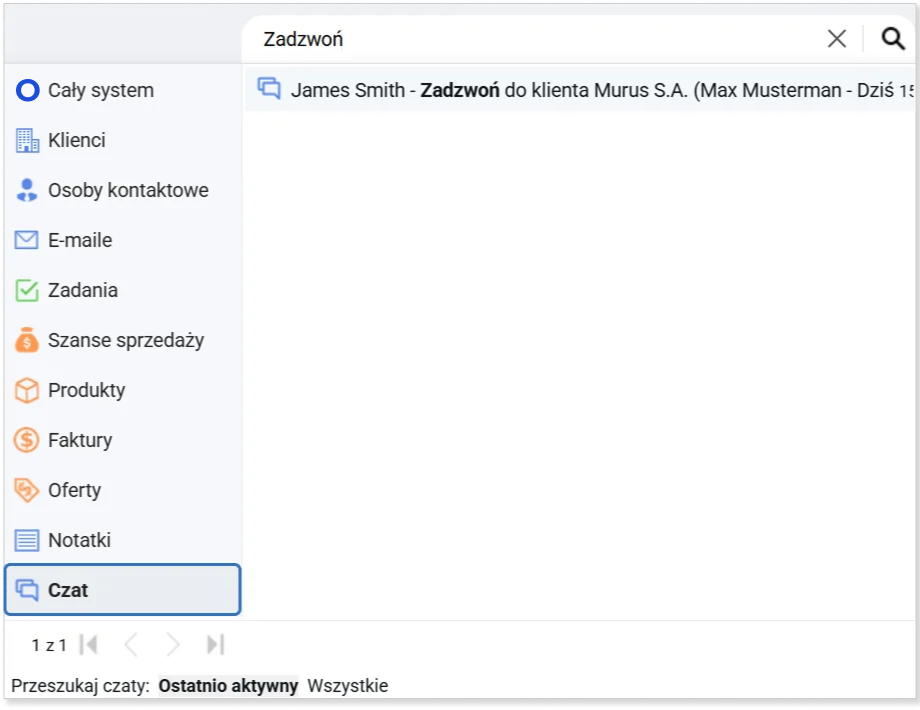
Task: Click the Oferty tag icon
Action: (27, 491)
